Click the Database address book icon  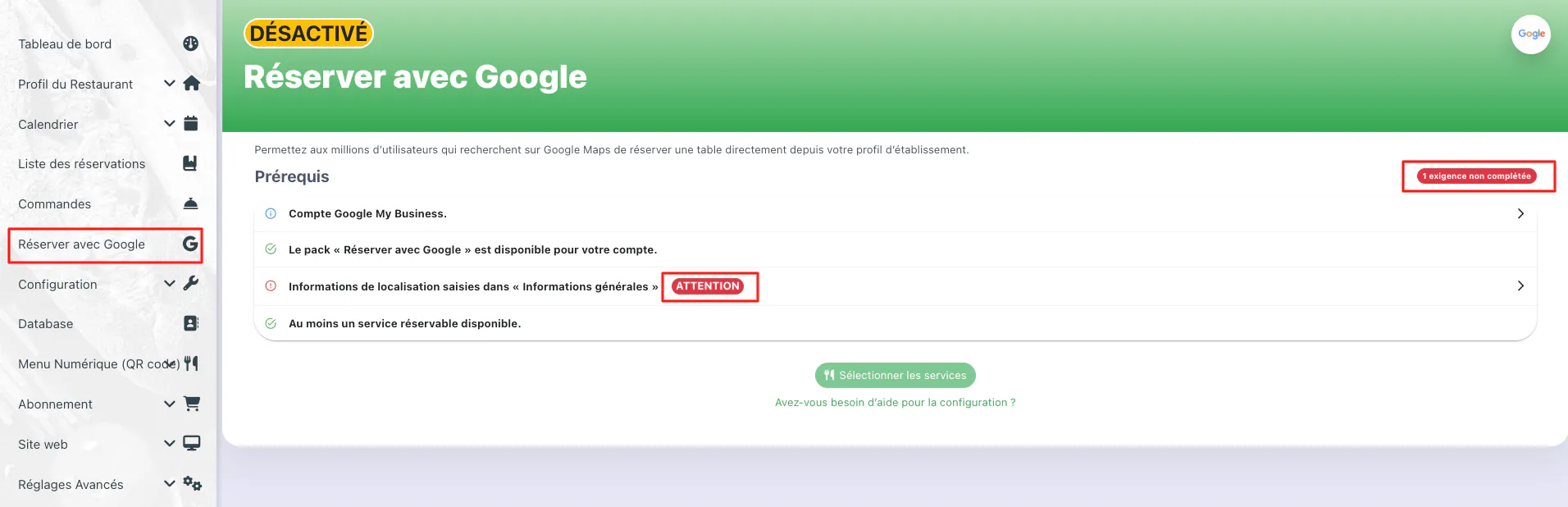(191, 323)
